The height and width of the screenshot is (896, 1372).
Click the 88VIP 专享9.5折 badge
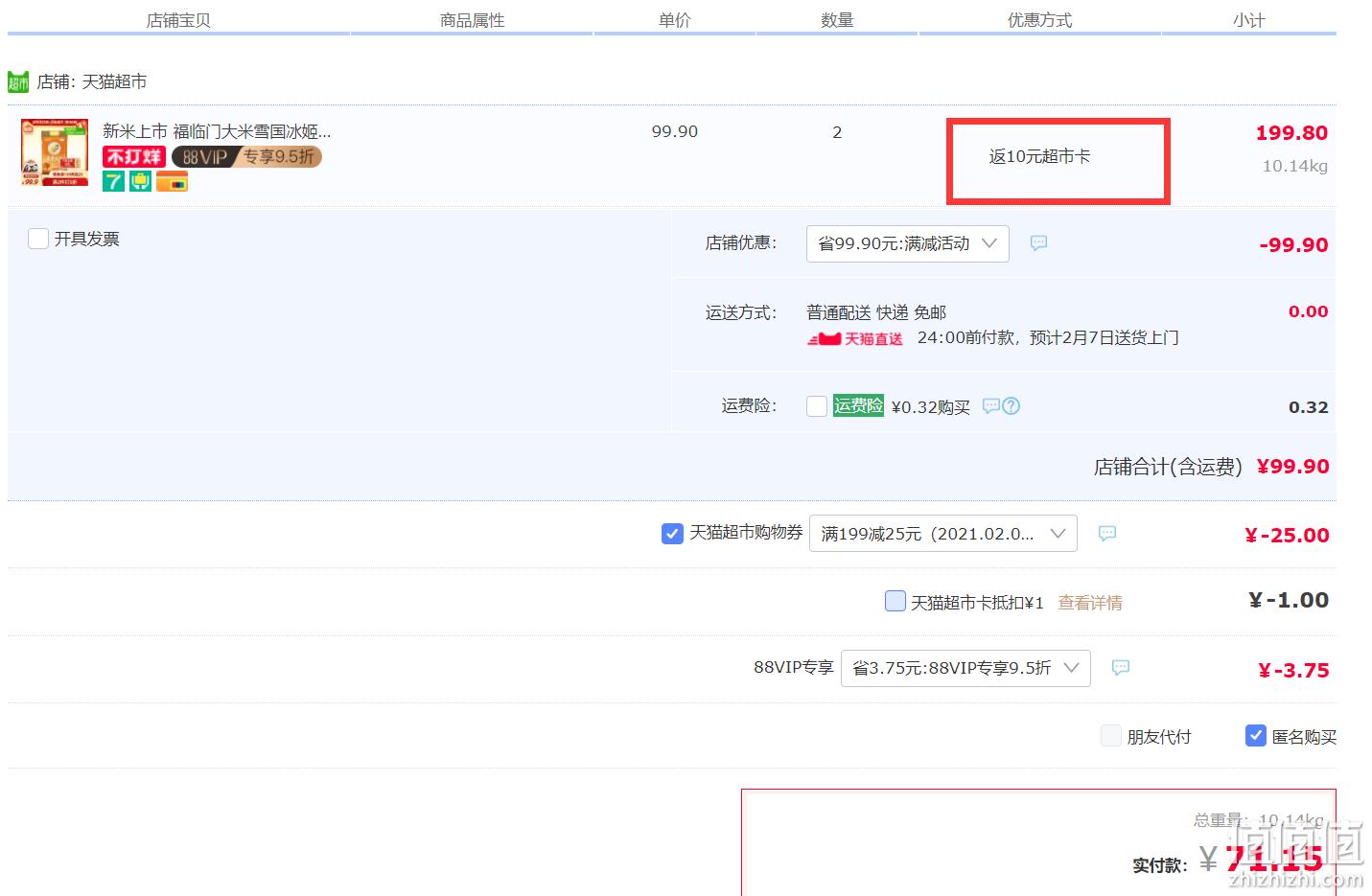click(x=246, y=156)
